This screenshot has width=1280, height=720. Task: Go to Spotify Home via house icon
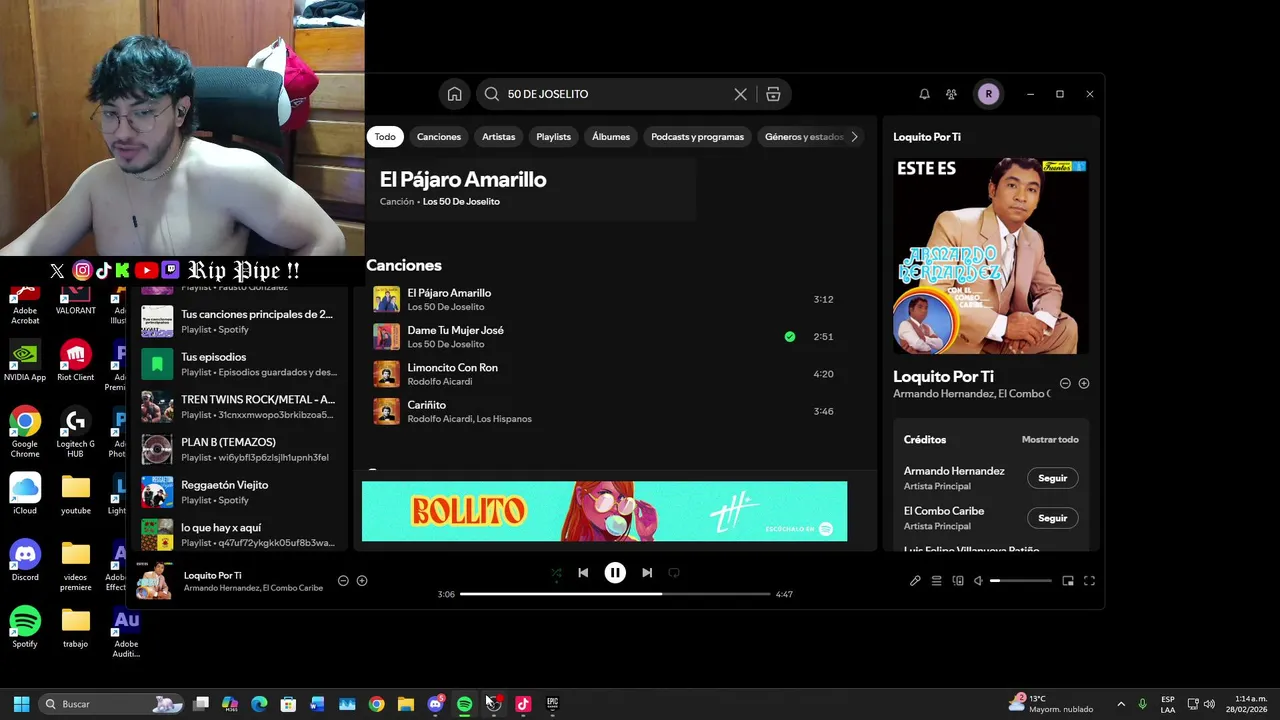pyautogui.click(x=454, y=94)
